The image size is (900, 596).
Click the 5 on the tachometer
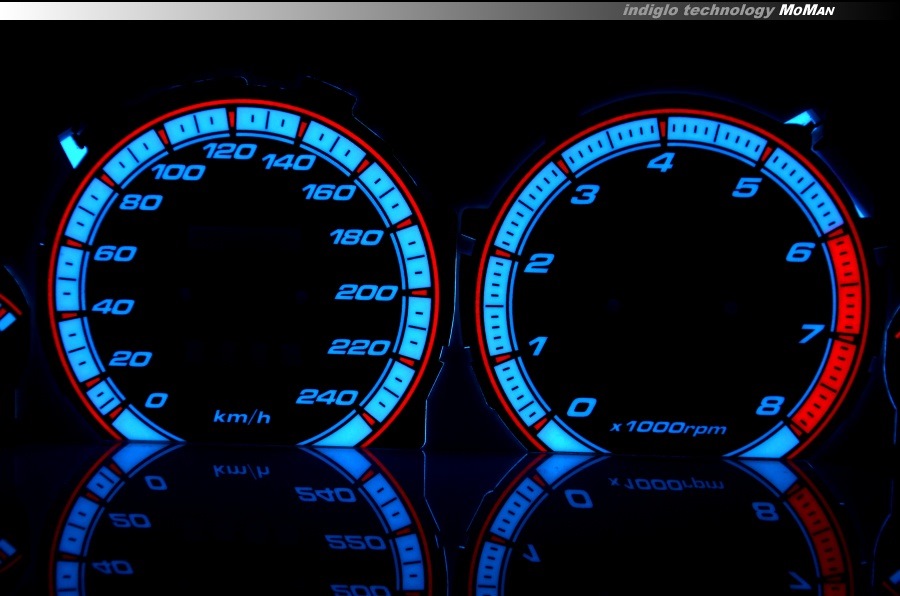coord(747,187)
